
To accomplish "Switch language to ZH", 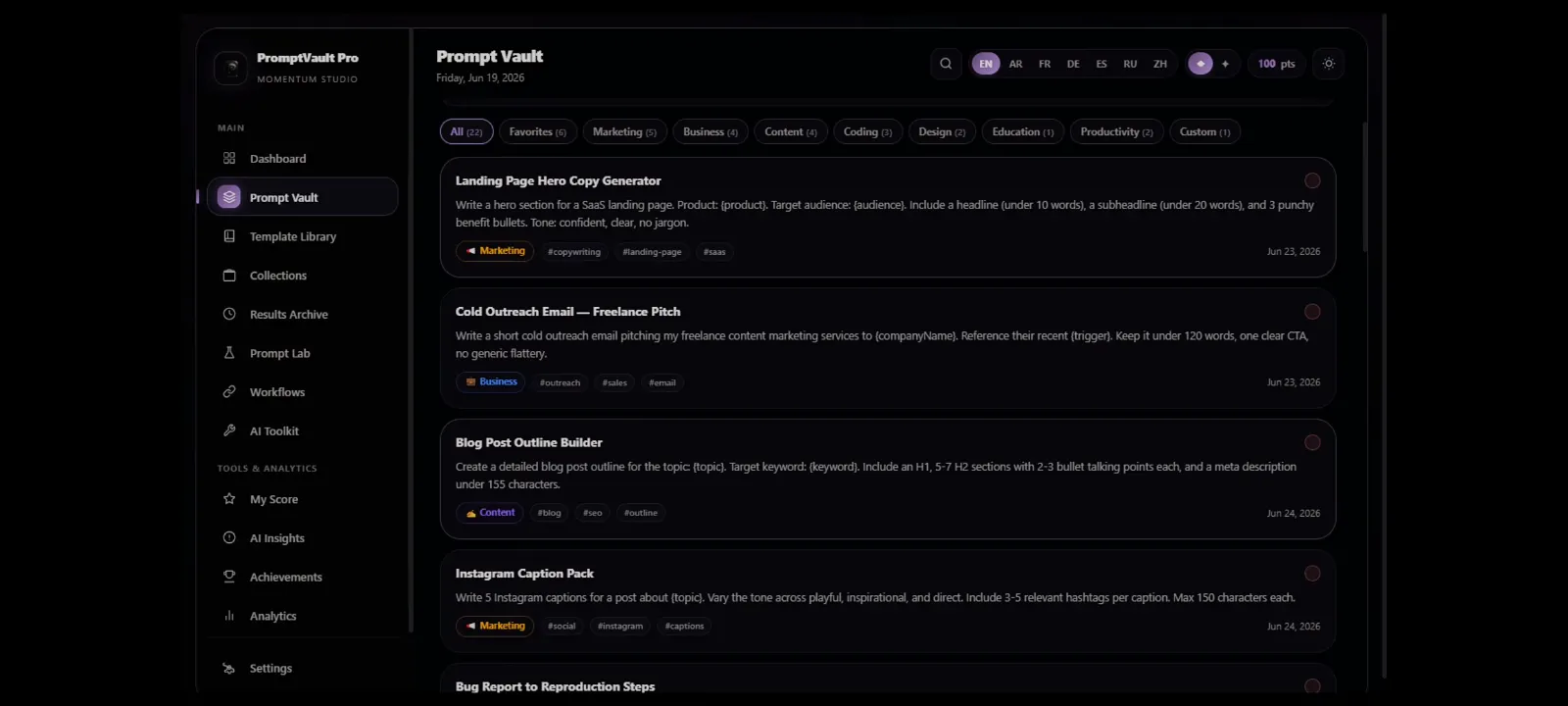I will pos(1160,64).
